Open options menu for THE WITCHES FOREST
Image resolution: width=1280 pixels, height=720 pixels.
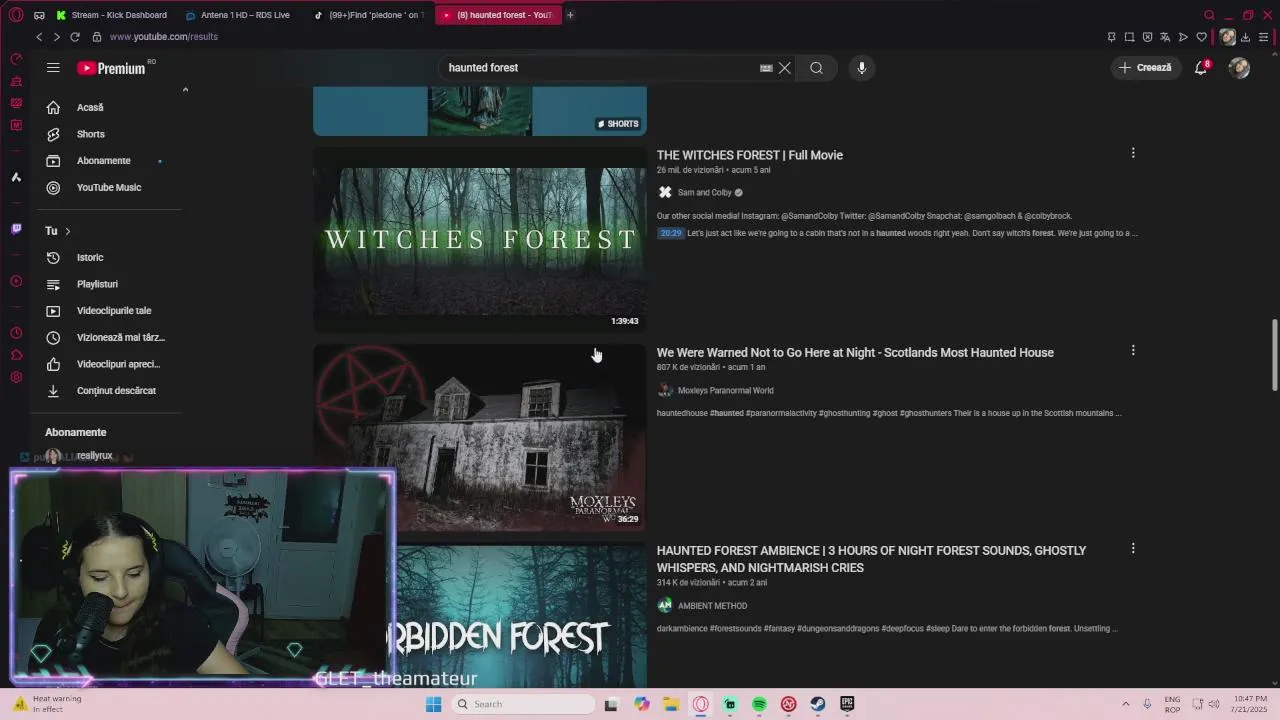[1133, 153]
